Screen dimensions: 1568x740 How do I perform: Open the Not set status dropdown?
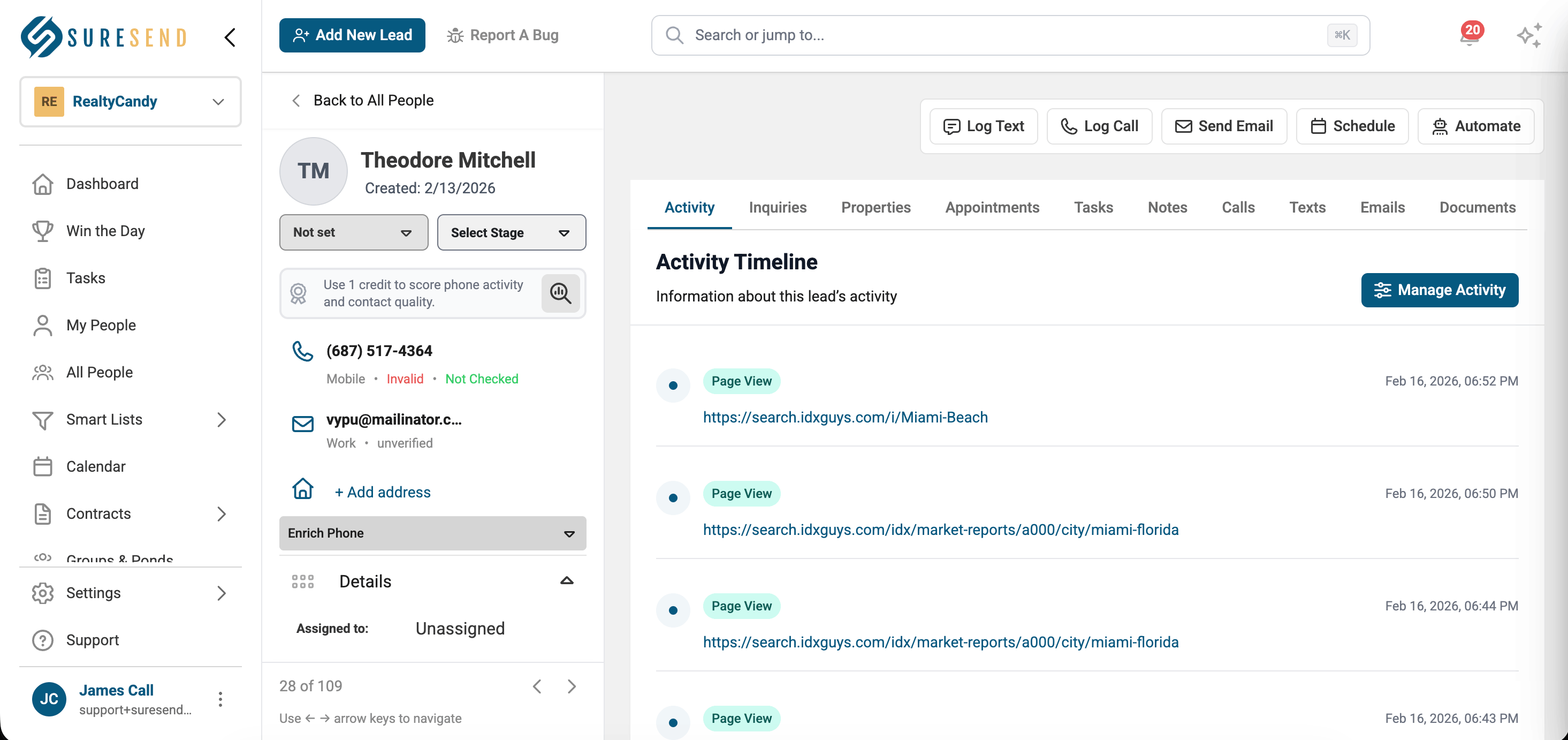pos(354,232)
